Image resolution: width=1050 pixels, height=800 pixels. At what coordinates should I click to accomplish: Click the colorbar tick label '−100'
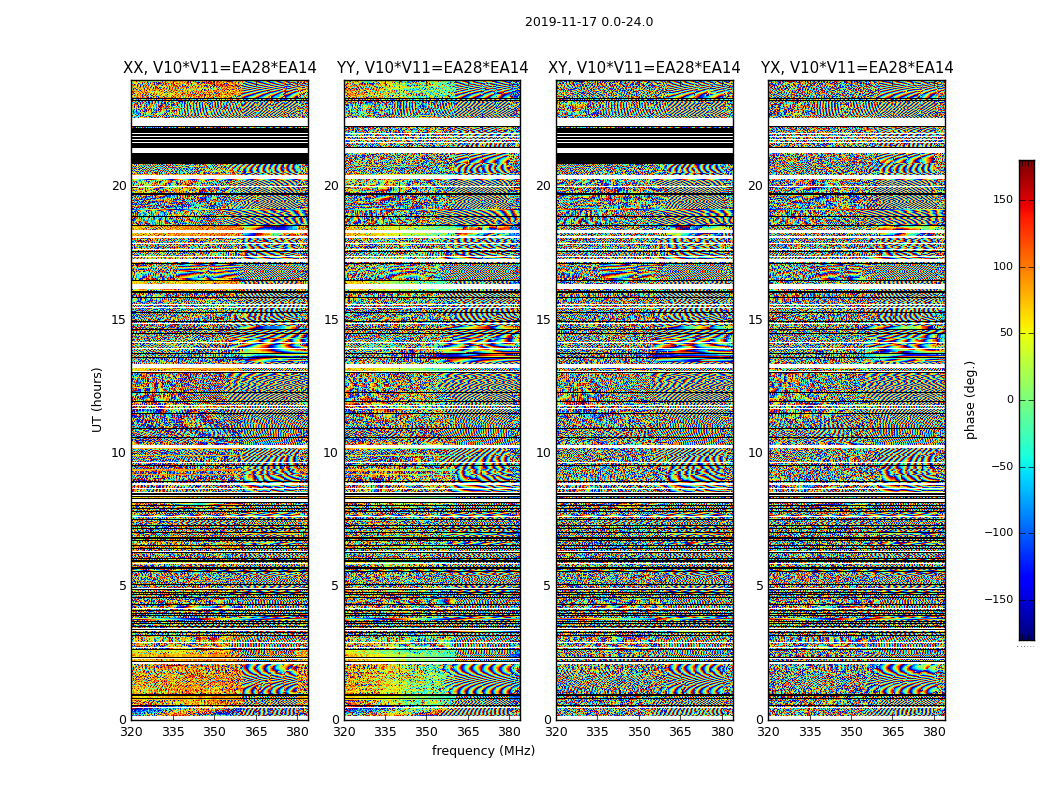click(x=998, y=533)
